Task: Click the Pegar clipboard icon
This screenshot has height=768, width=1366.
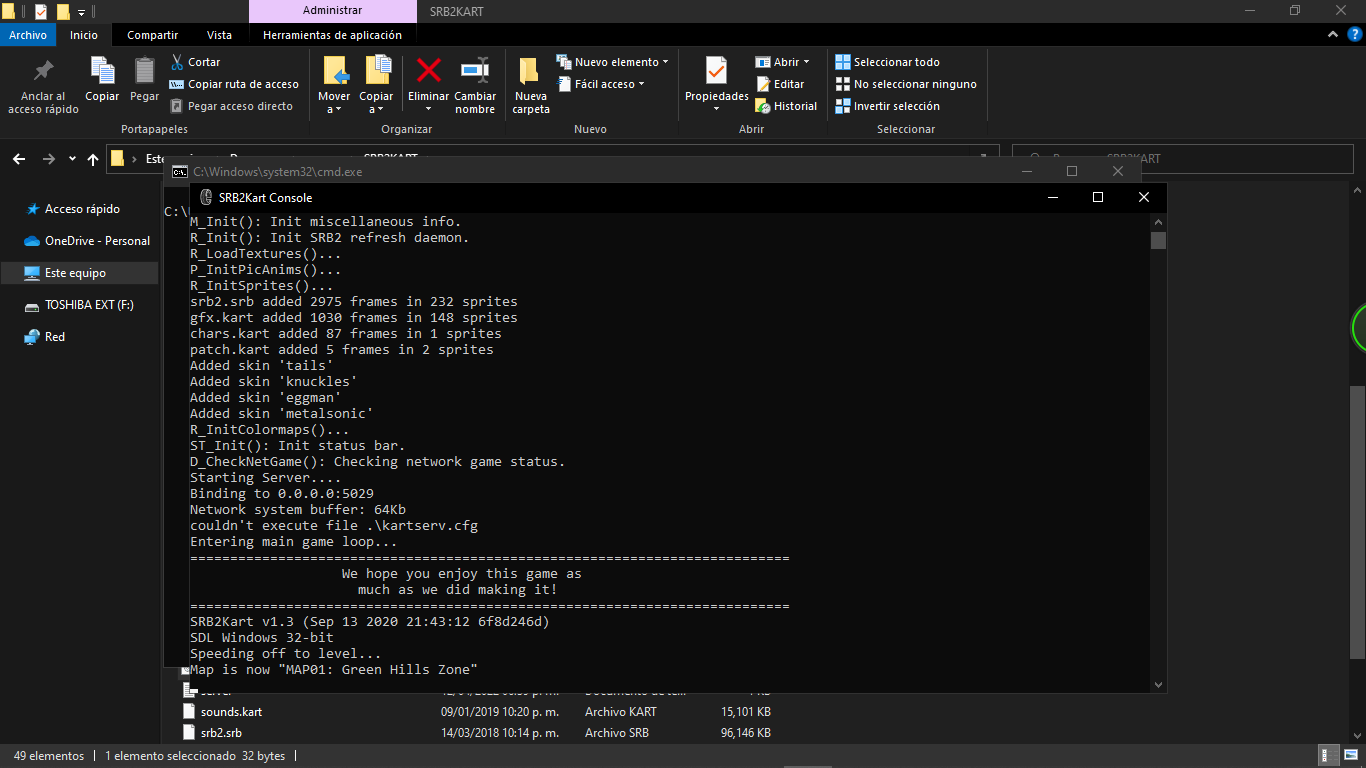Action: [x=144, y=71]
